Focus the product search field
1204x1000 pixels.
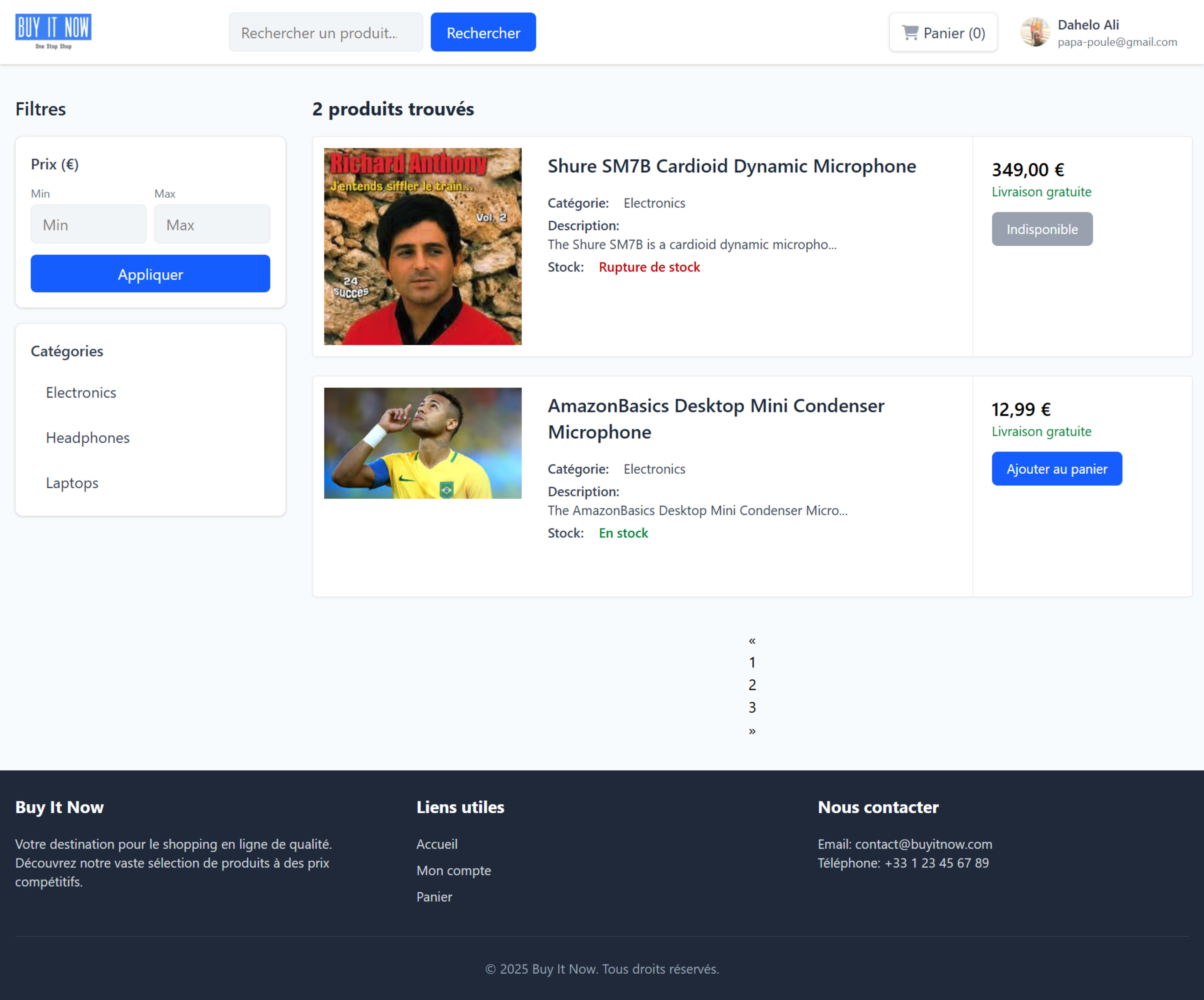(325, 33)
